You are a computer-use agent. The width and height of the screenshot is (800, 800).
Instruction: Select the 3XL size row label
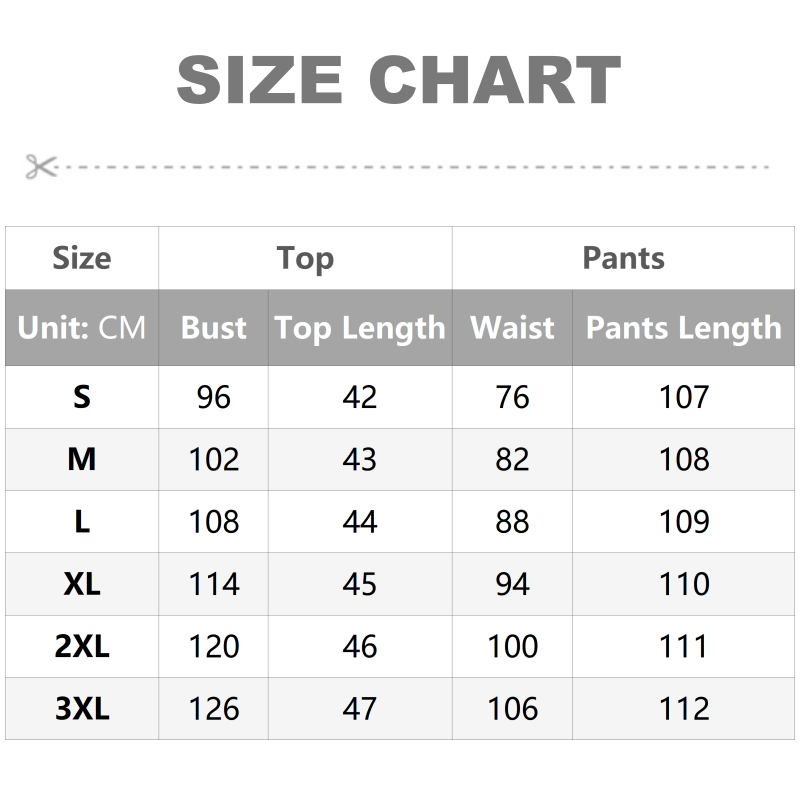click(82, 708)
